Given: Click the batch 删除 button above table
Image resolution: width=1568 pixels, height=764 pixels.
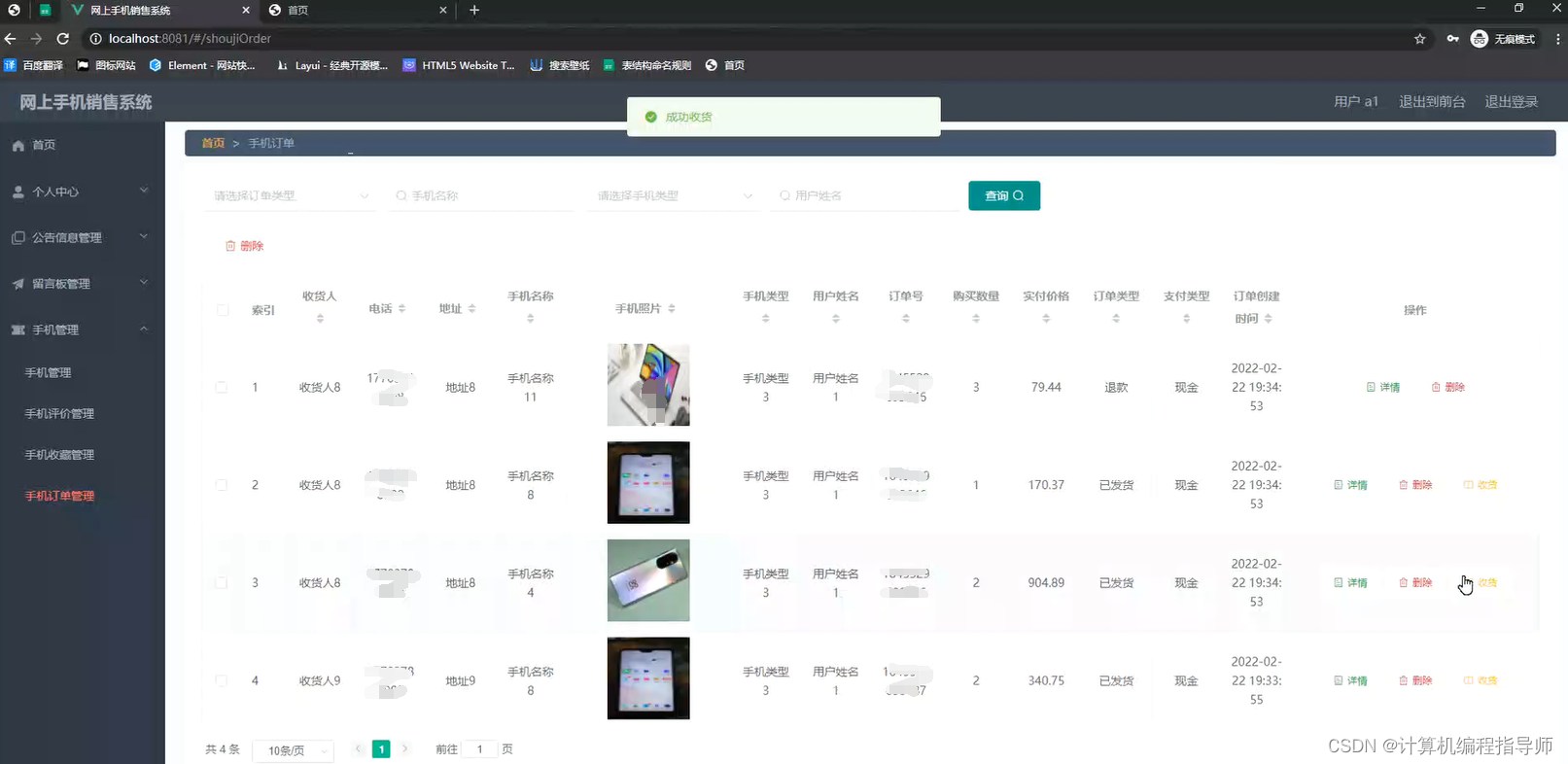Looking at the screenshot, I should coord(244,246).
